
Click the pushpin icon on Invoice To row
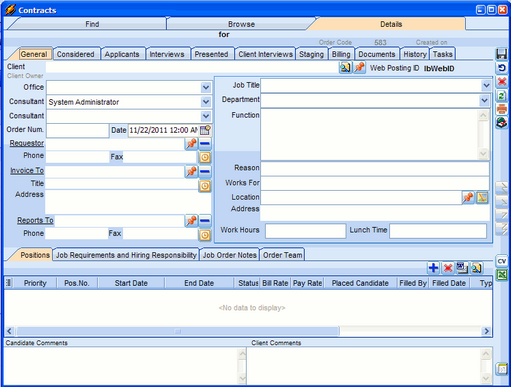tap(191, 171)
